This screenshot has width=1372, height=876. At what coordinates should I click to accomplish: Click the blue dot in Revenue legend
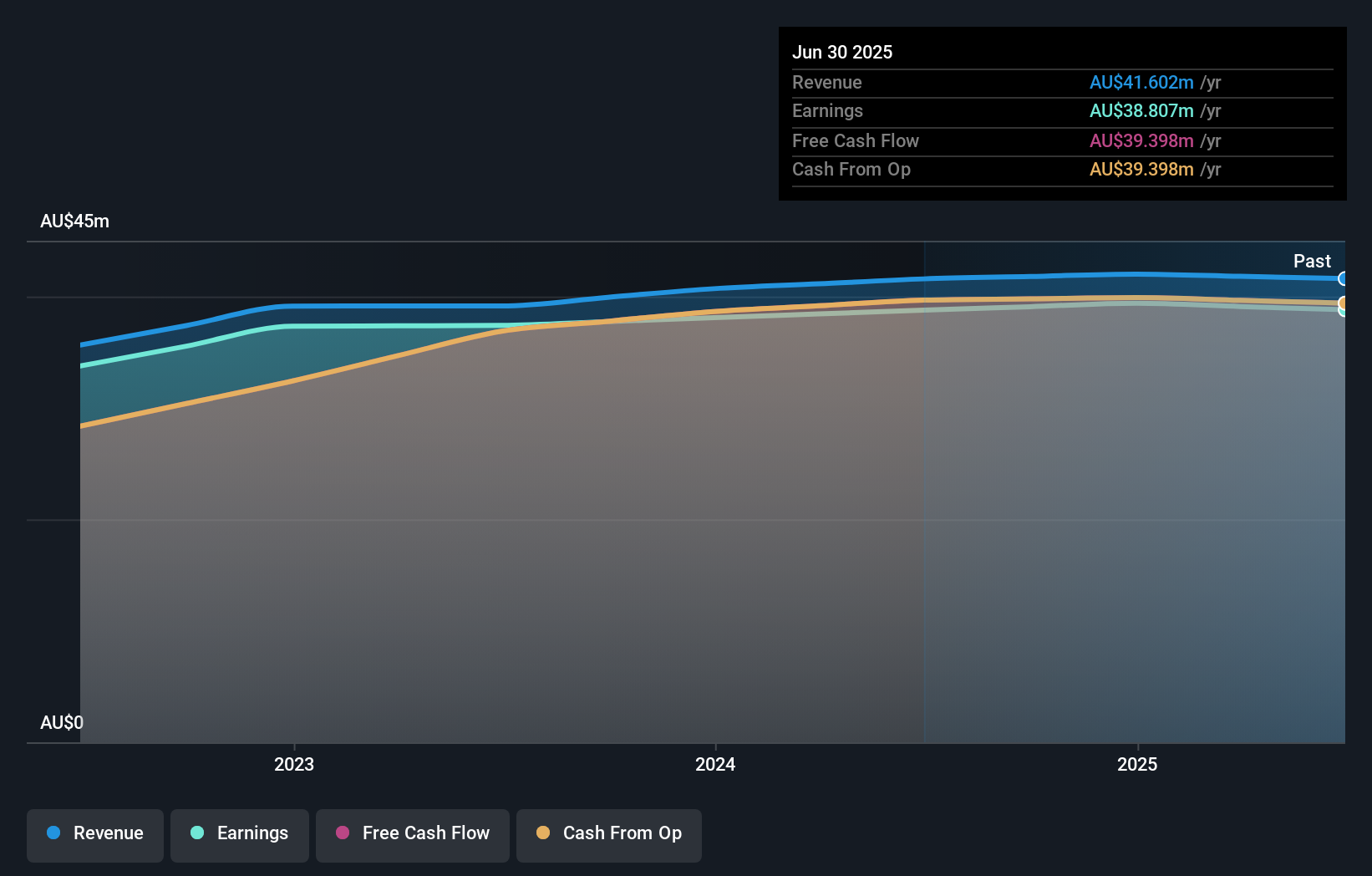tap(53, 833)
